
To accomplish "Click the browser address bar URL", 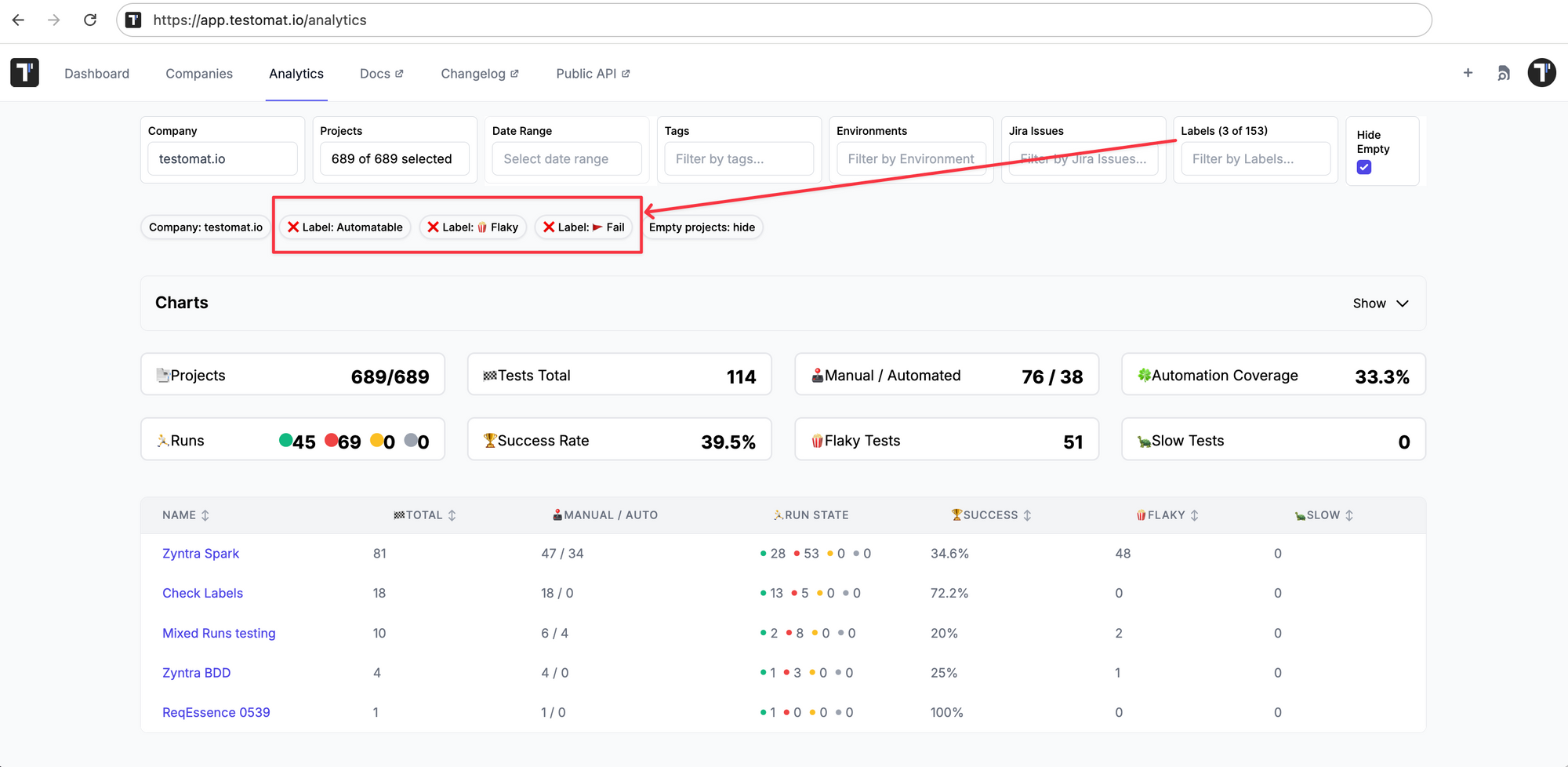I will (x=260, y=20).
